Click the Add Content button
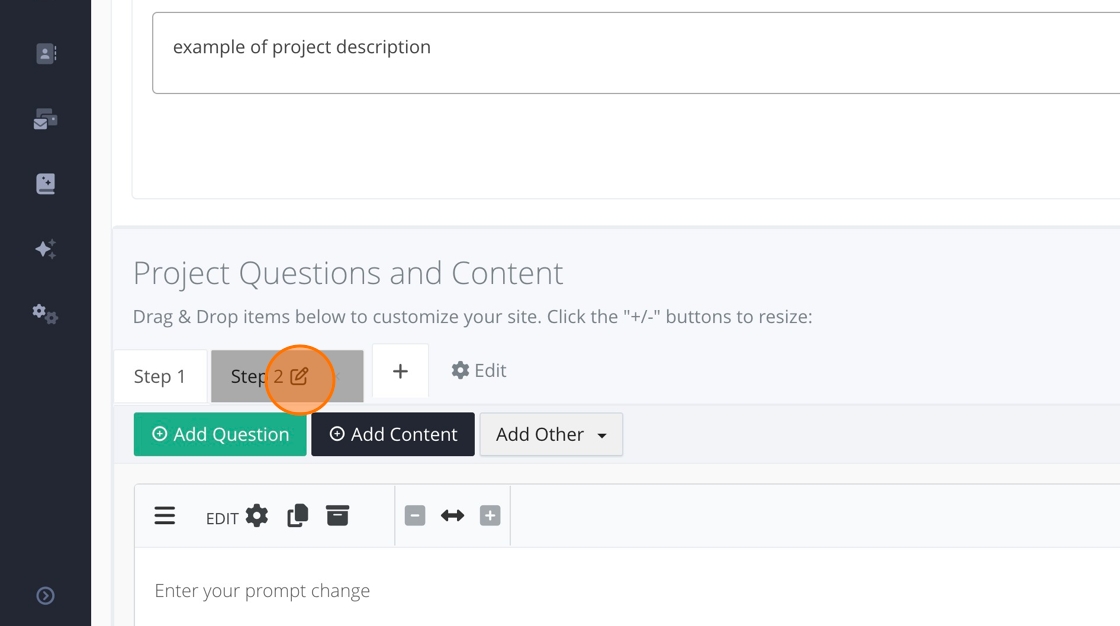Image resolution: width=1120 pixels, height=626 pixels. [x=393, y=435]
